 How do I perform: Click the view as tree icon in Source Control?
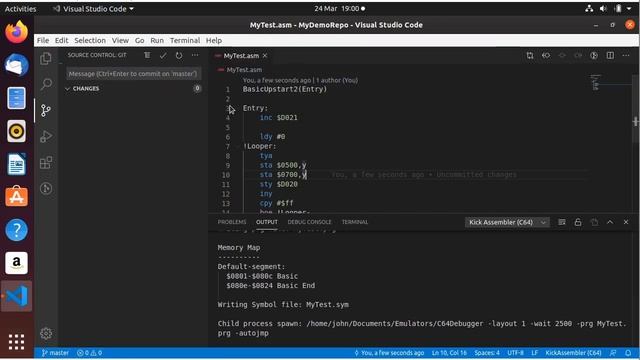tap(147, 55)
